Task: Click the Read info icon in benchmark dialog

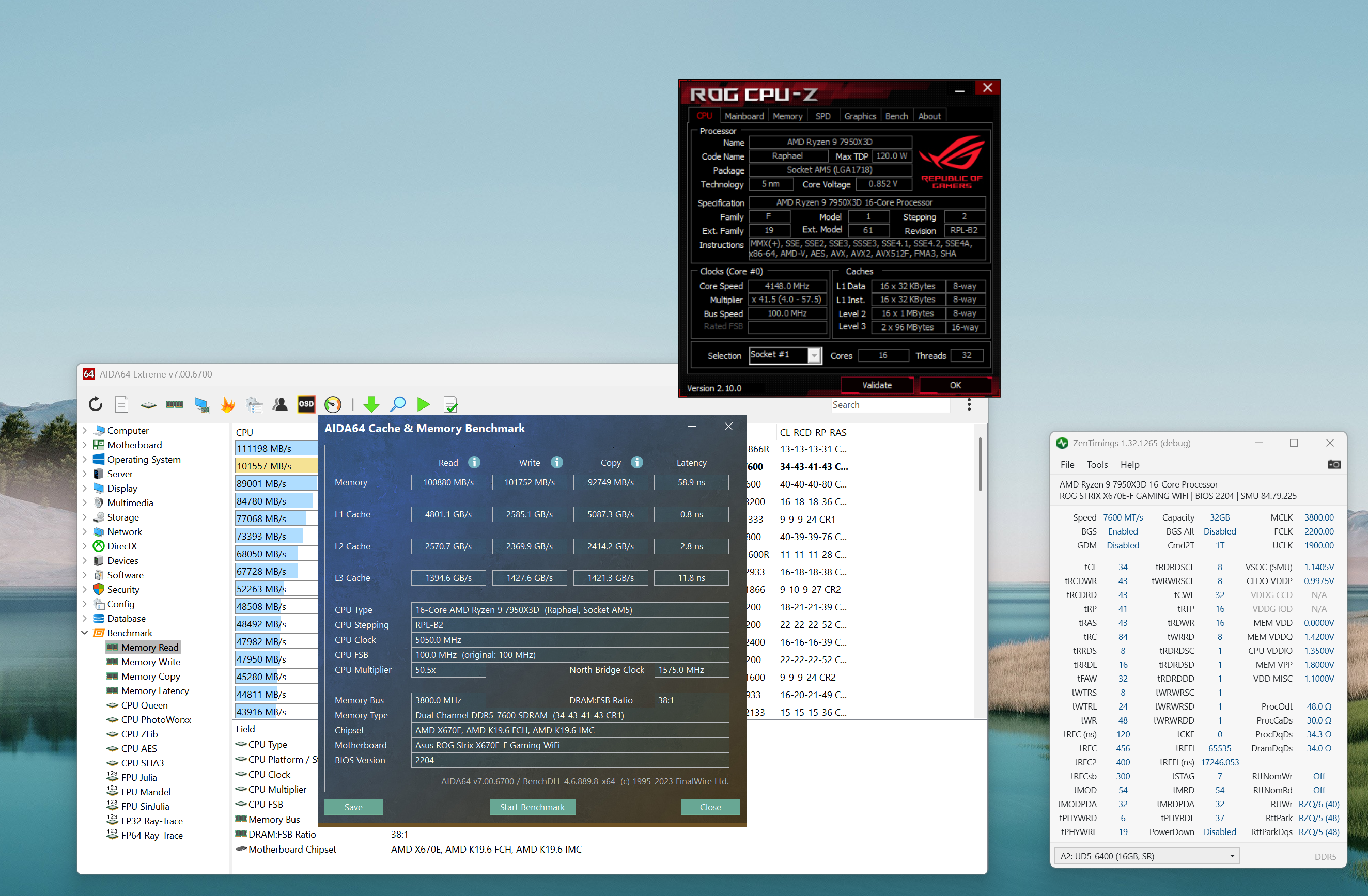Action: tap(474, 463)
